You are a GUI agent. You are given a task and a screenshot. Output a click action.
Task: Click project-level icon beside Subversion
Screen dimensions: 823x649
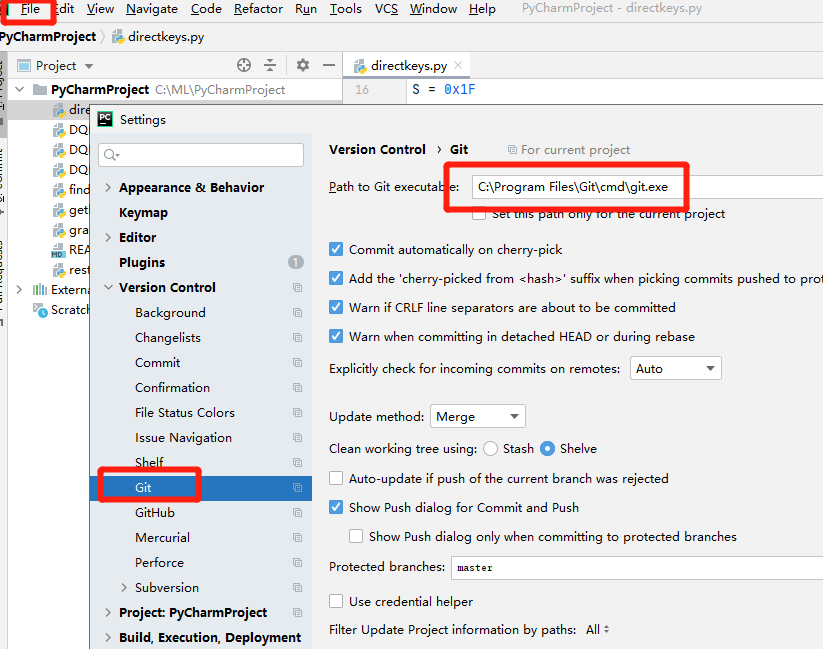298,587
